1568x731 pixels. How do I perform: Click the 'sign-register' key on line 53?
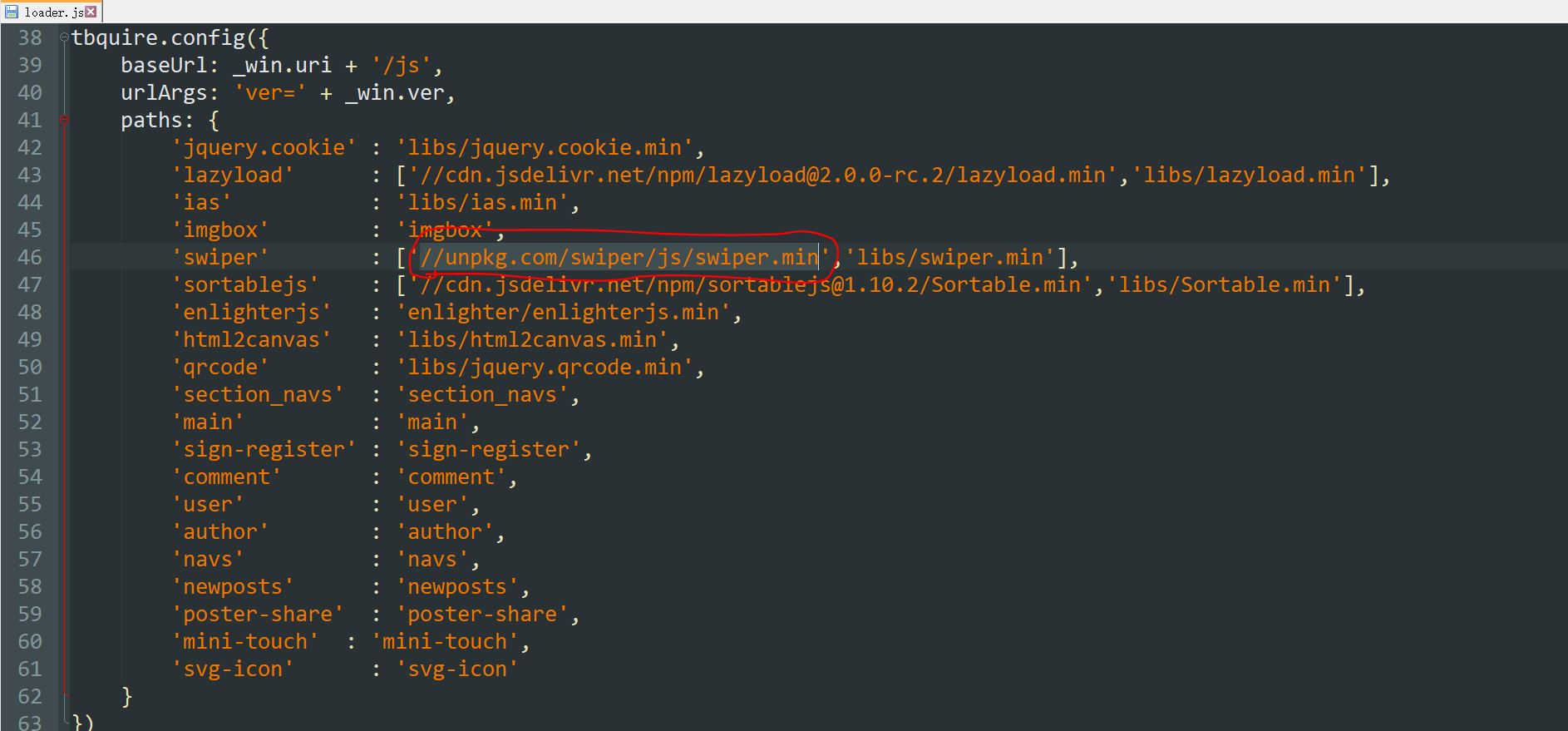click(264, 449)
